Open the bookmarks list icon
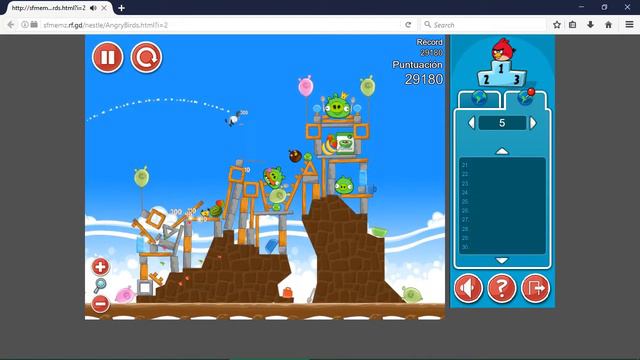The width and height of the screenshot is (640, 360). (x=573, y=25)
